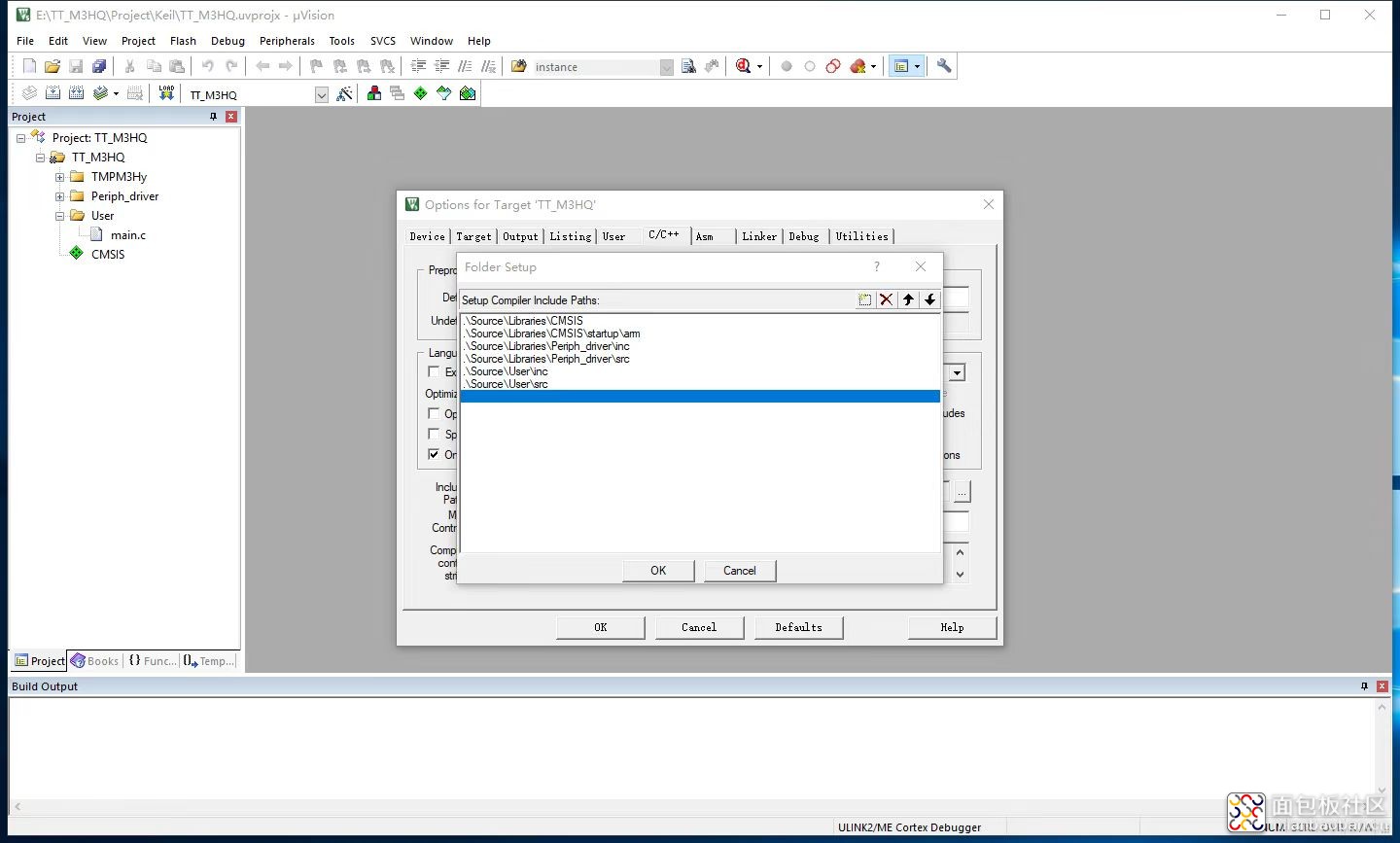This screenshot has width=1400, height=843.
Task: Select '.\Source\Libraries\CMSIS' include path
Action: [523, 320]
